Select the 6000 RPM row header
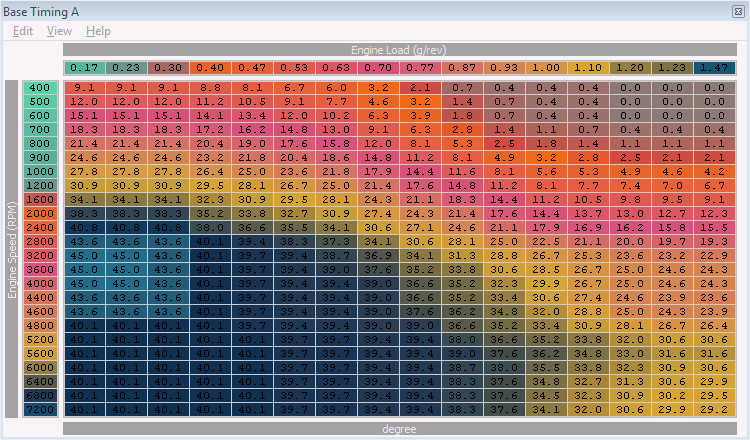 click(x=40, y=367)
